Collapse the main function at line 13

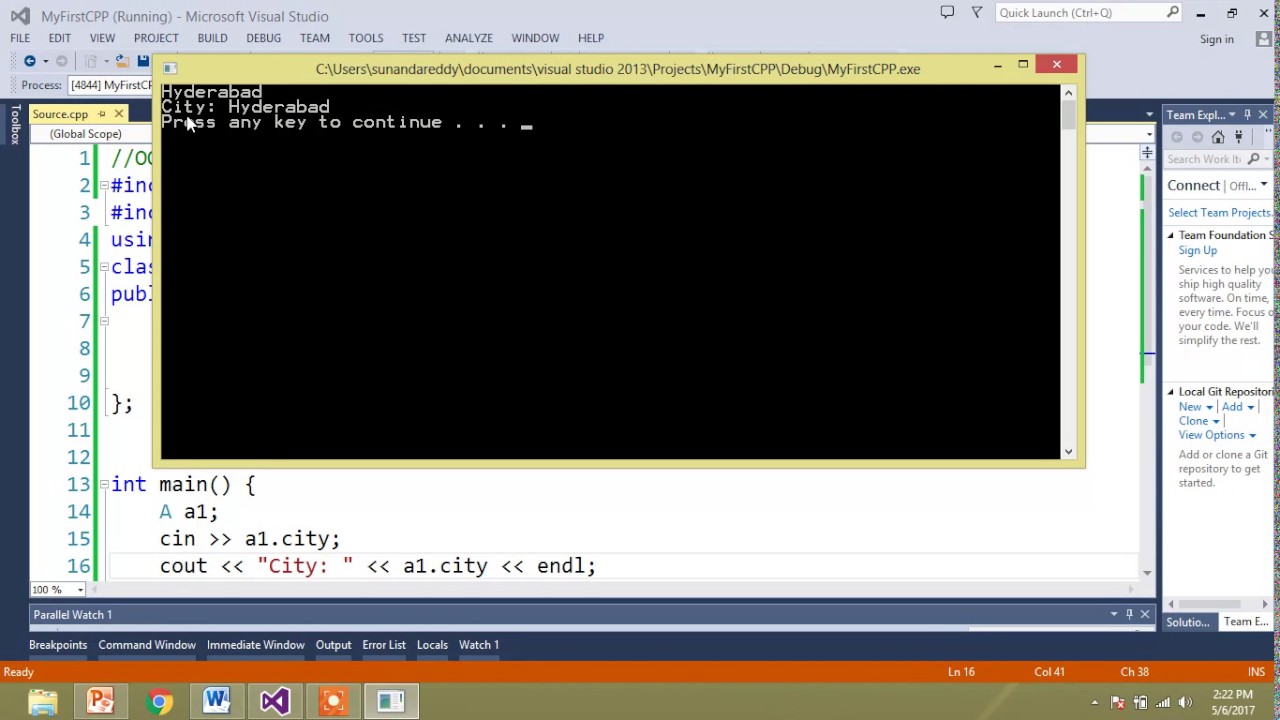click(x=103, y=484)
